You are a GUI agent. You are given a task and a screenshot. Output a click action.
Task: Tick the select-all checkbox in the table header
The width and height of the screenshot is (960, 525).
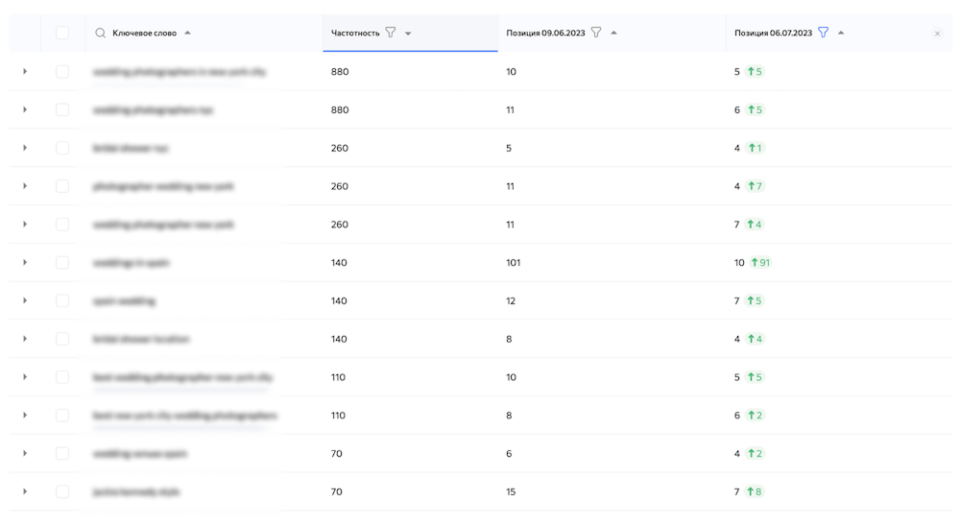tap(63, 33)
